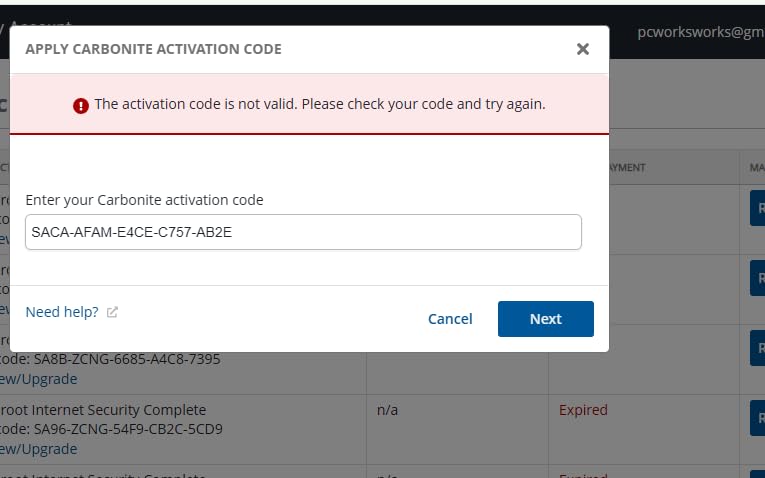
Task: Click Renew/Upgrade under keycode SA8B-ZCNG-6685-A4C8-7395
Action: pos(38,379)
